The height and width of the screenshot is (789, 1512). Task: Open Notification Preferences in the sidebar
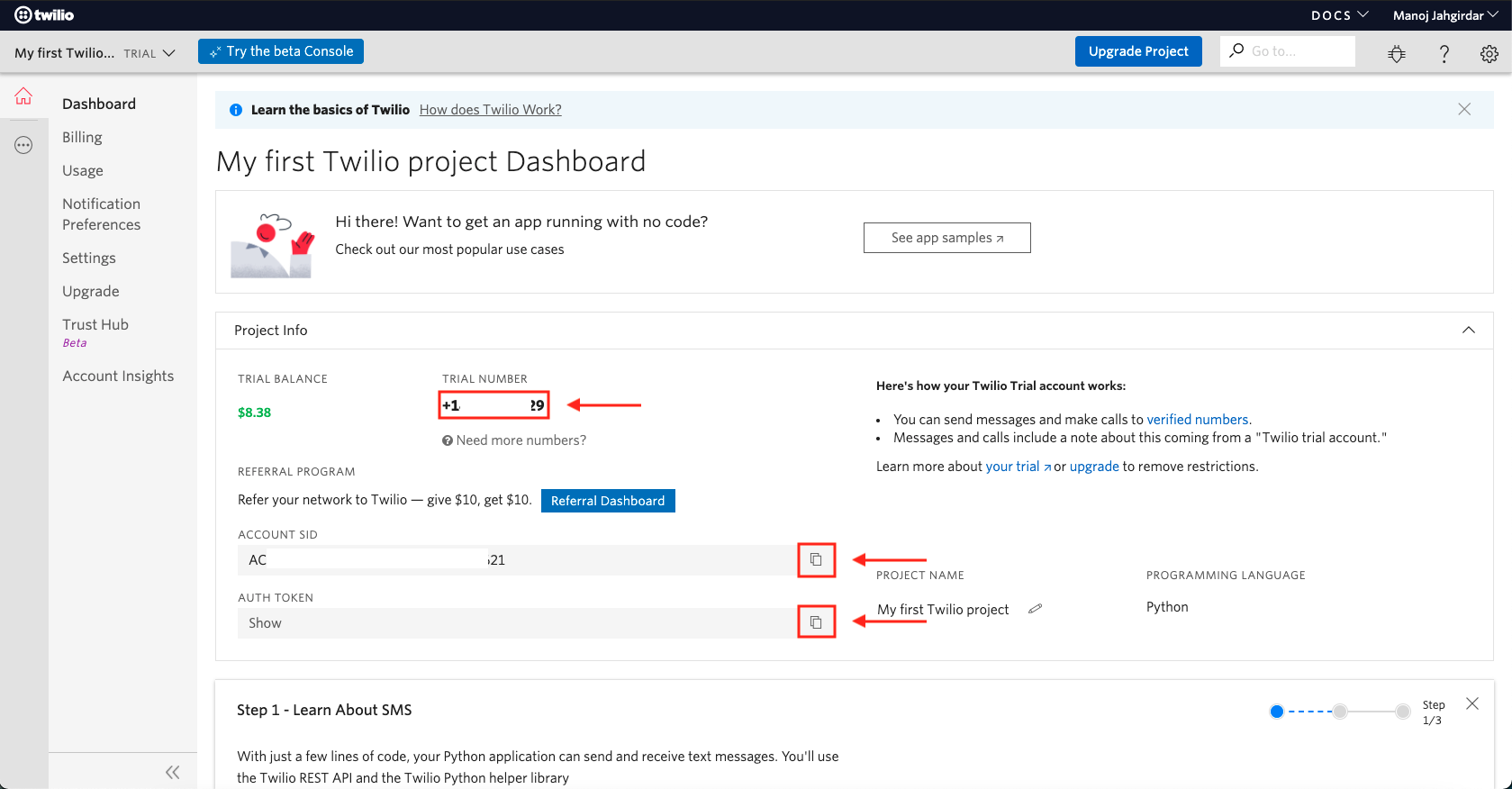pyautogui.click(x=102, y=214)
